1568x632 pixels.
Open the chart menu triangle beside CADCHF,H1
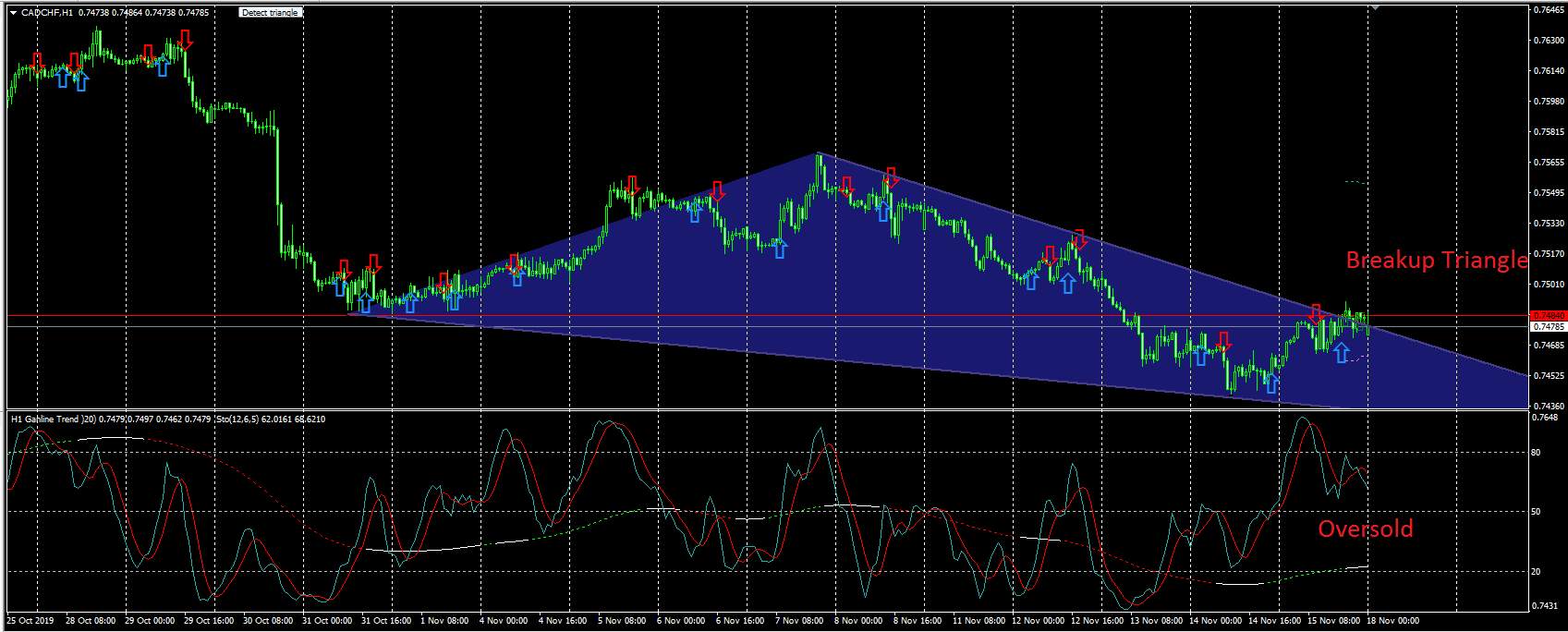click(x=13, y=13)
